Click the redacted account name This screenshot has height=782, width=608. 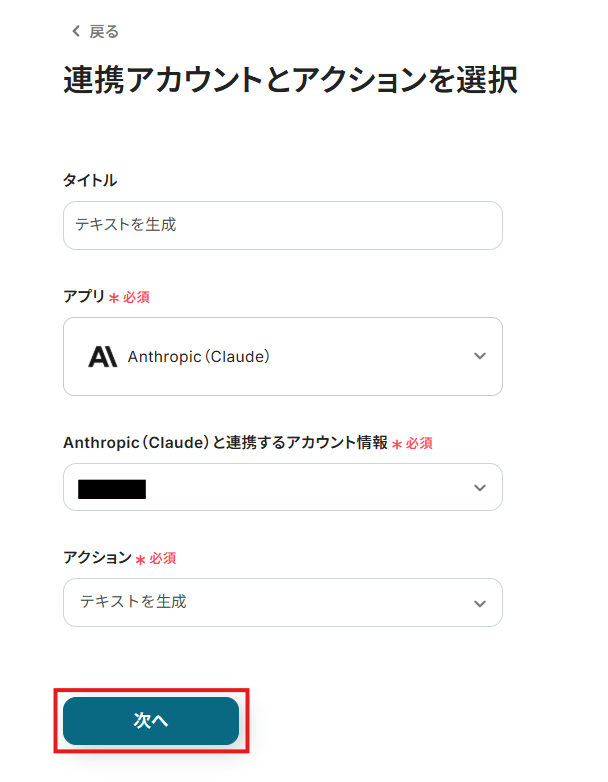pyautogui.click(x=112, y=489)
